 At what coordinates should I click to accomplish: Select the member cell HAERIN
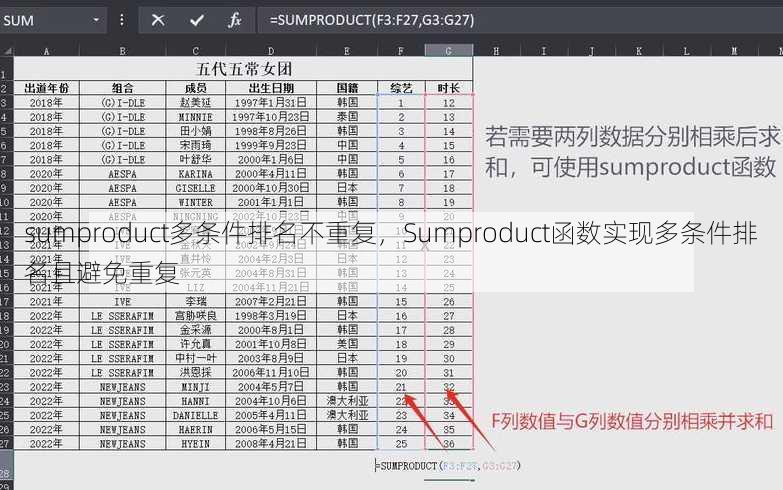click(x=195, y=430)
